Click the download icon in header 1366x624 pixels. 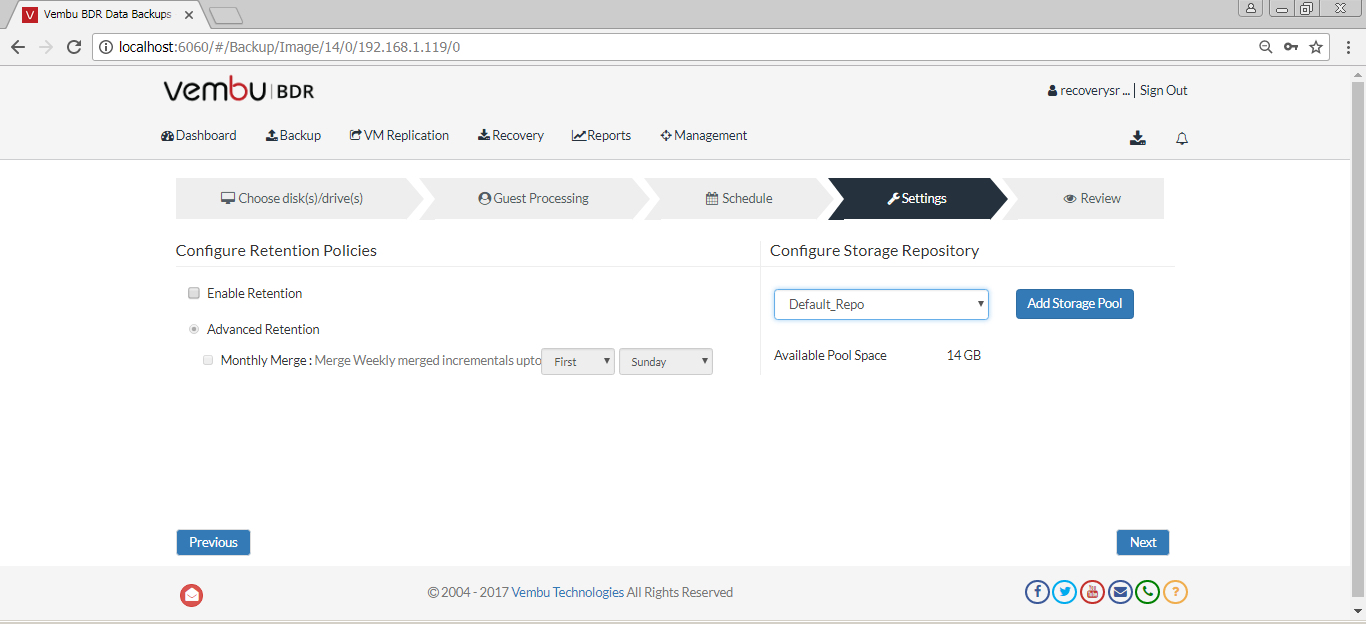coord(1138,138)
